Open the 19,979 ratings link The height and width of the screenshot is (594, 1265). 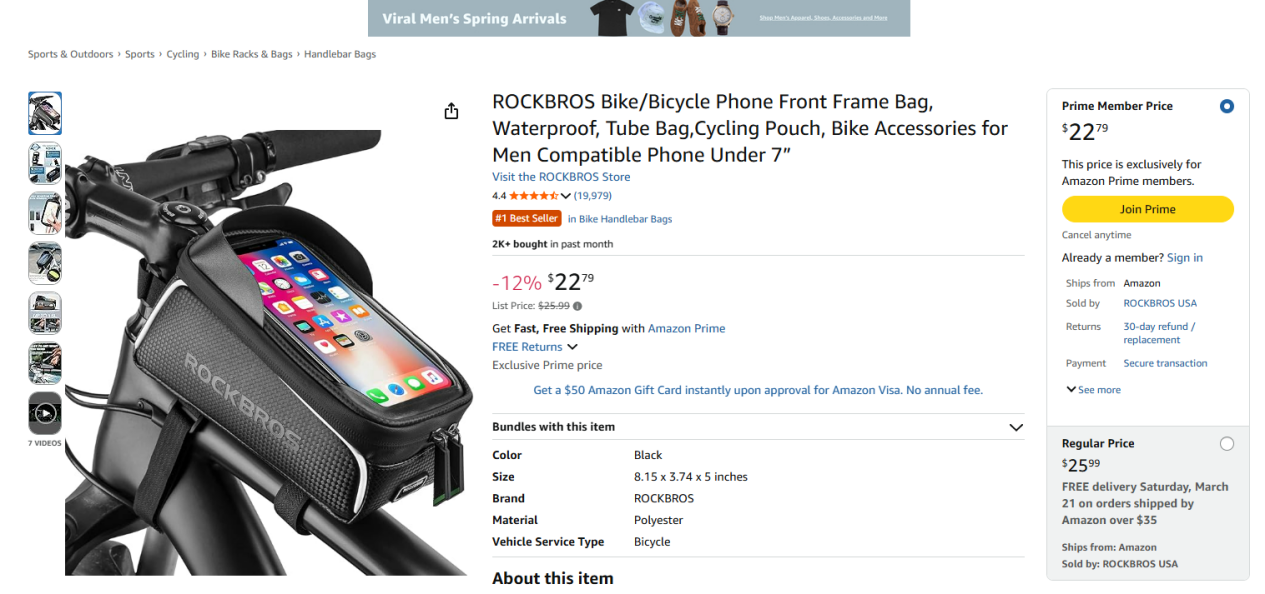(x=593, y=196)
